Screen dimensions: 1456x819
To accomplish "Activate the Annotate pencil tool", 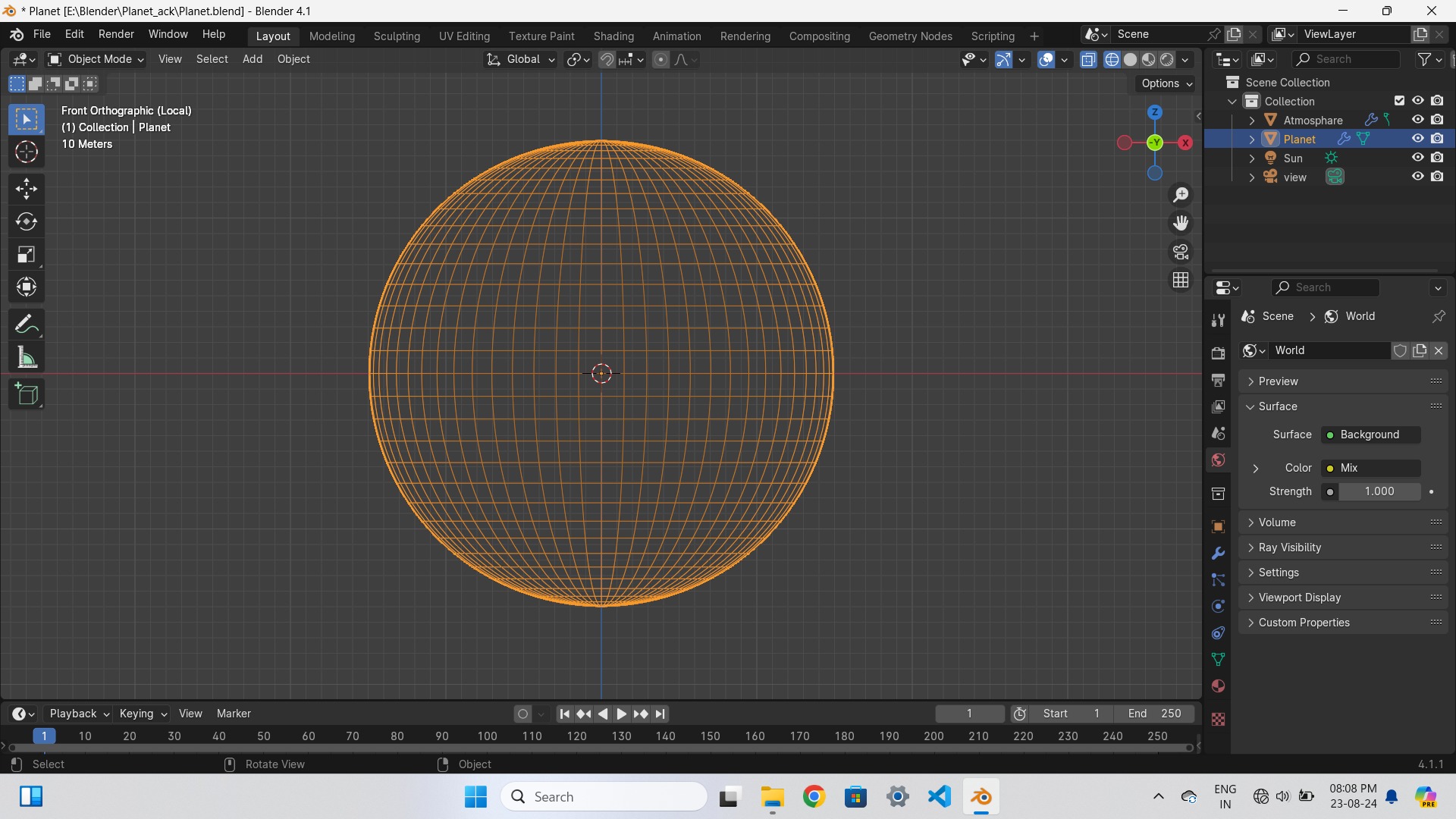I will 27,325.
